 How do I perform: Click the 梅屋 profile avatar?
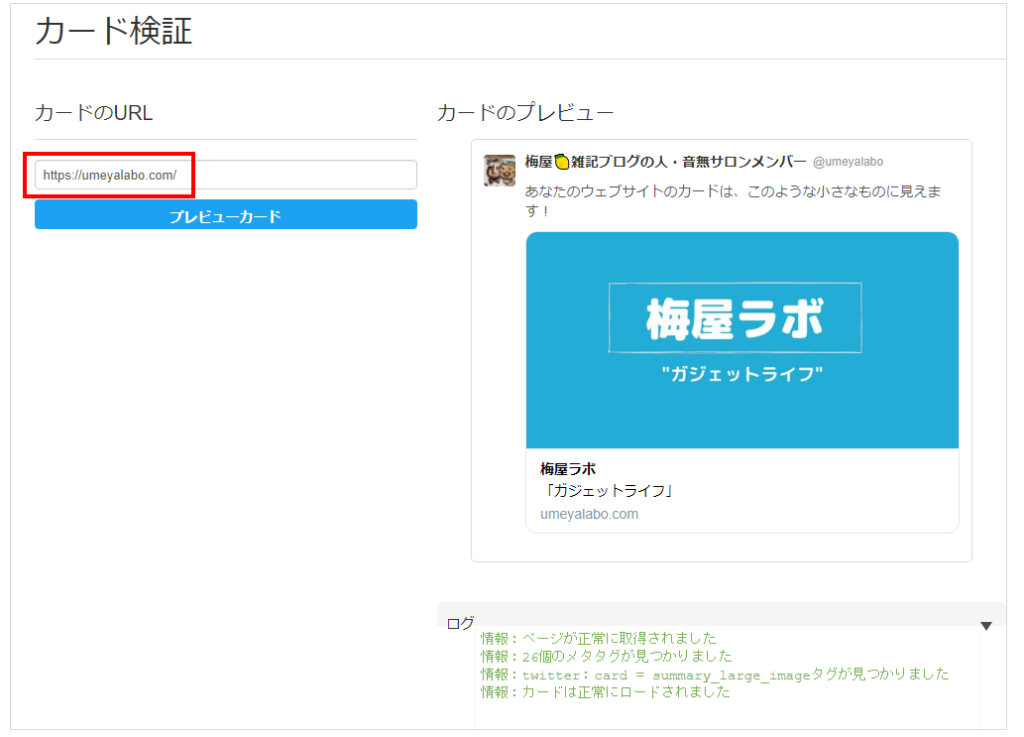click(500, 170)
